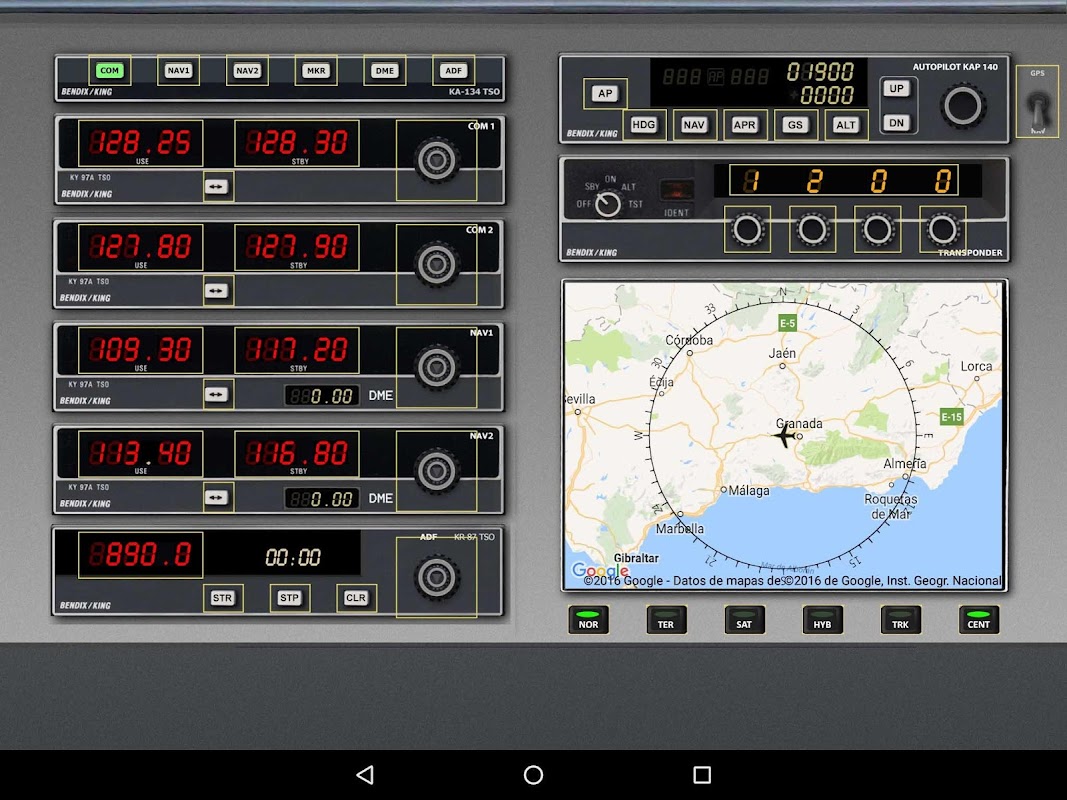The height and width of the screenshot is (800, 1067).
Task: Activate autopilot APR mode
Action: click(744, 124)
